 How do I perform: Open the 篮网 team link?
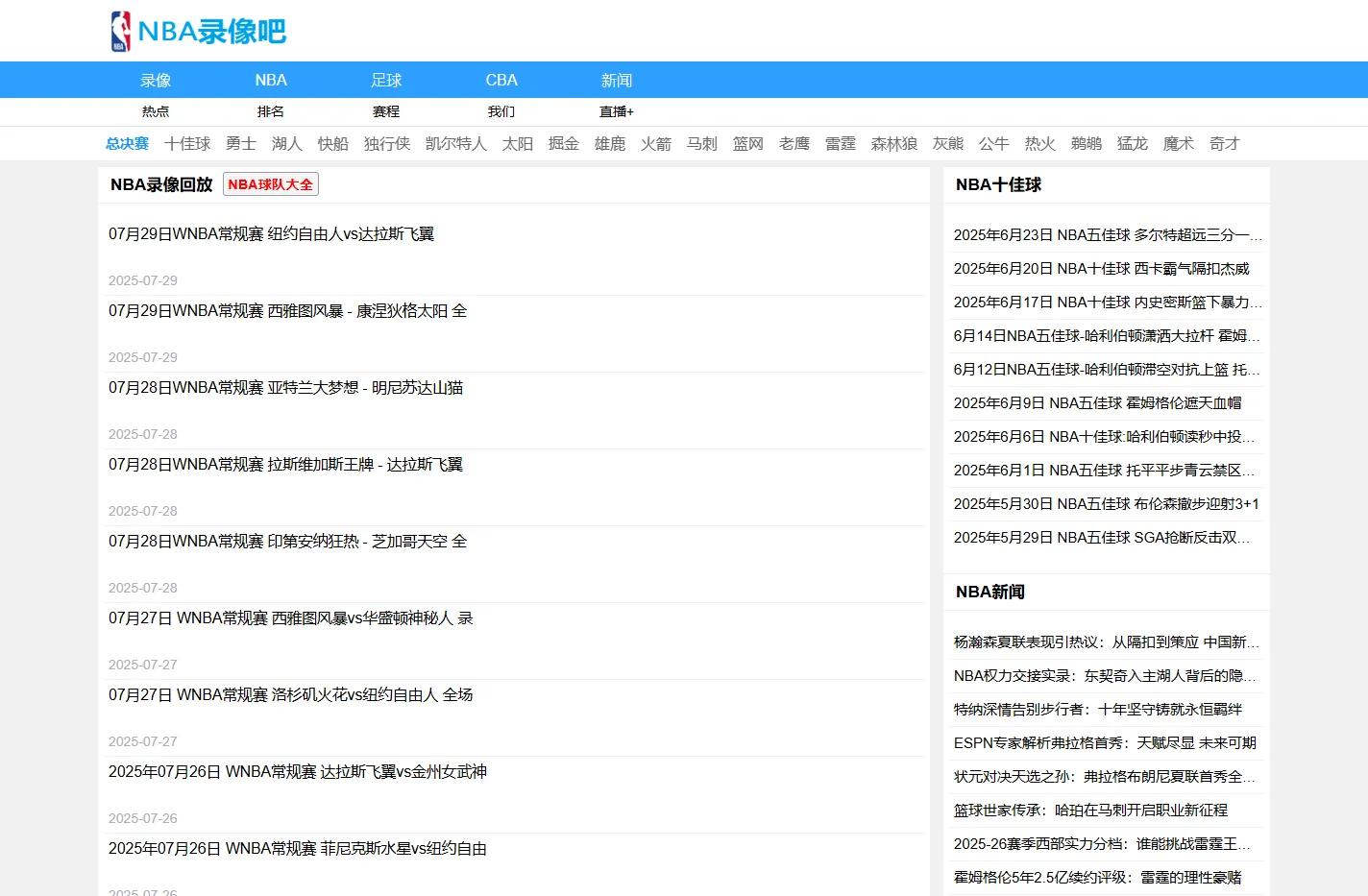coord(748,144)
